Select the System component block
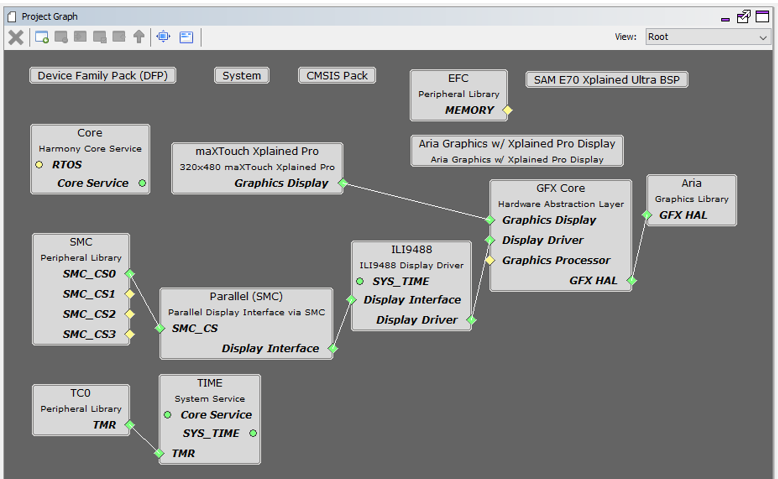Viewport: 778px width, 479px height. tap(242, 75)
